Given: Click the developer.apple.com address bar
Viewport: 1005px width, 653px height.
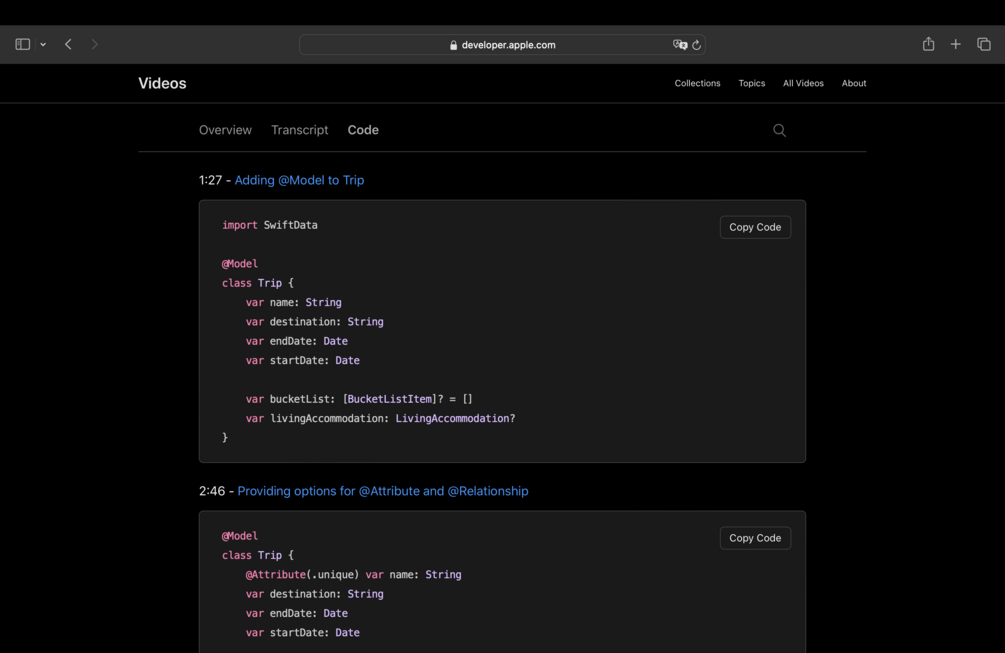Looking at the screenshot, I should click(503, 45).
